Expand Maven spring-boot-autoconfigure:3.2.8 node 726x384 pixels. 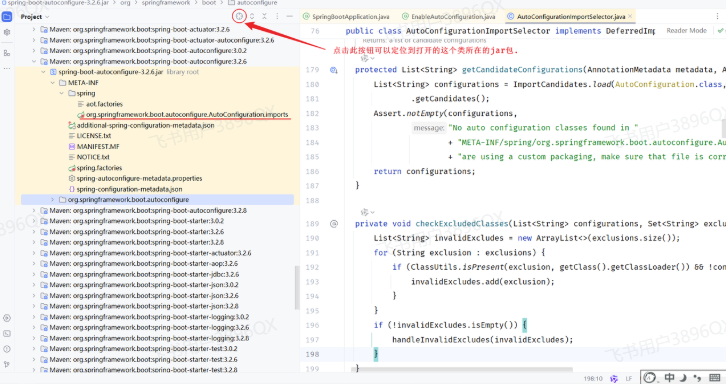(x=34, y=210)
